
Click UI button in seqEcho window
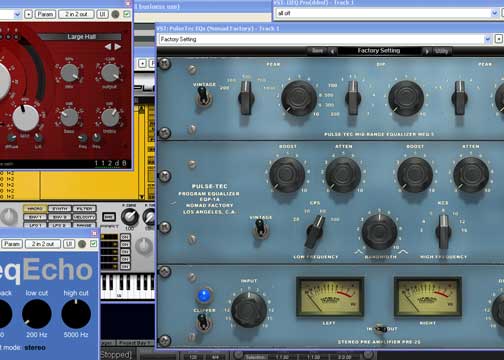coord(69,244)
